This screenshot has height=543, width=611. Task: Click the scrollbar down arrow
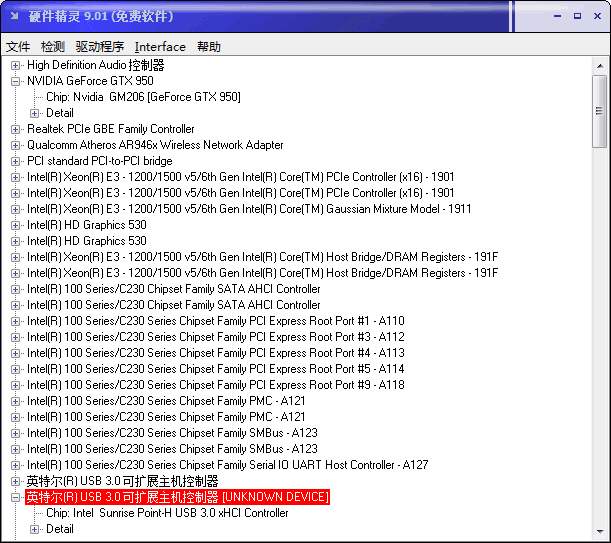tap(600, 531)
